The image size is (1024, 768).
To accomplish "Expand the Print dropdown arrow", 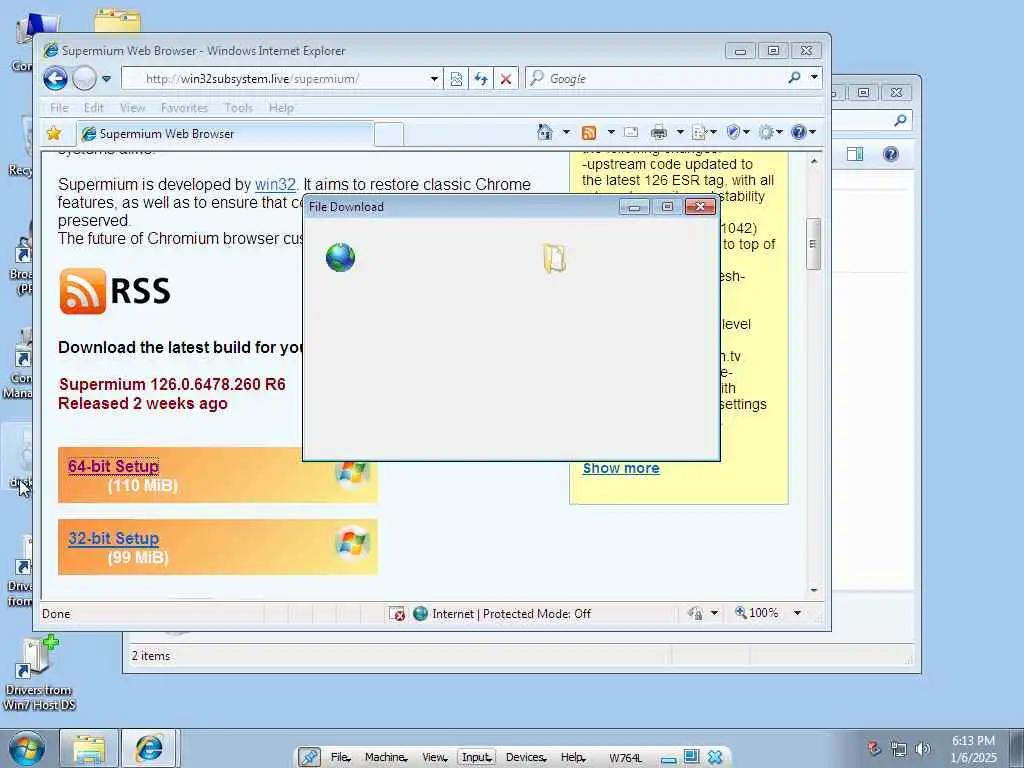I will click(679, 133).
